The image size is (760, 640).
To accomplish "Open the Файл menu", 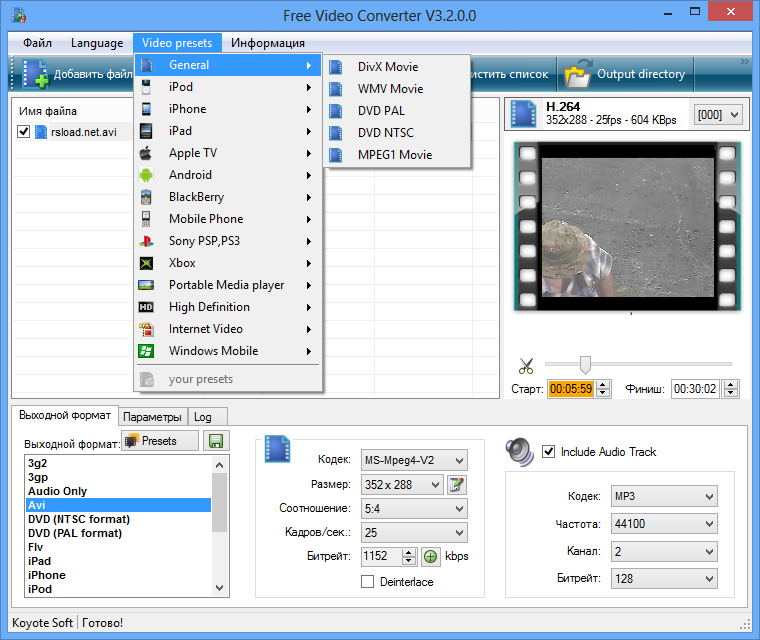I will 37,43.
